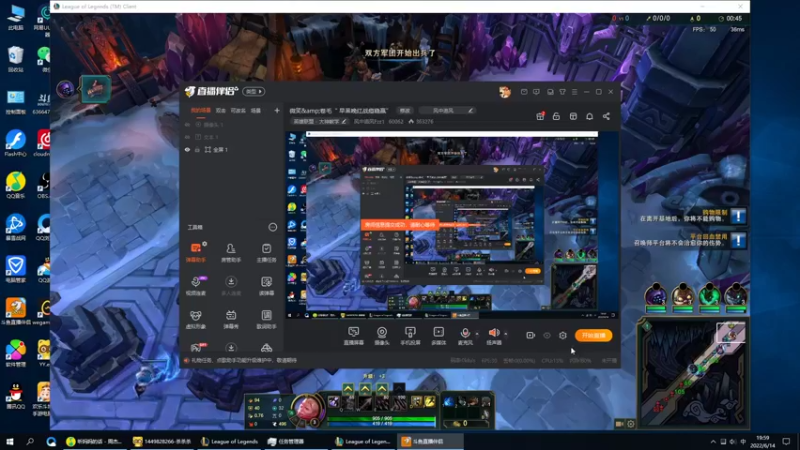
Task: Select the 摄像头 1 source row
Action: (x=232, y=124)
